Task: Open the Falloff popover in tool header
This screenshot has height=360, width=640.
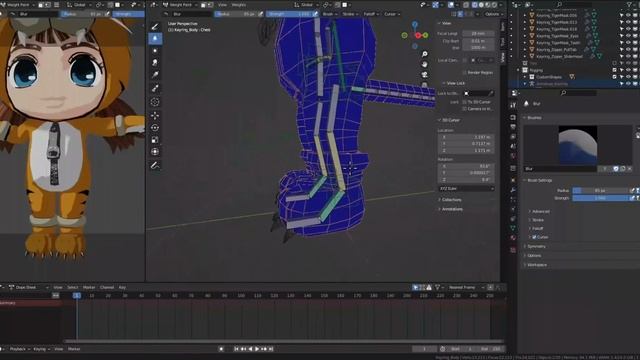Action: pos(371,14)
